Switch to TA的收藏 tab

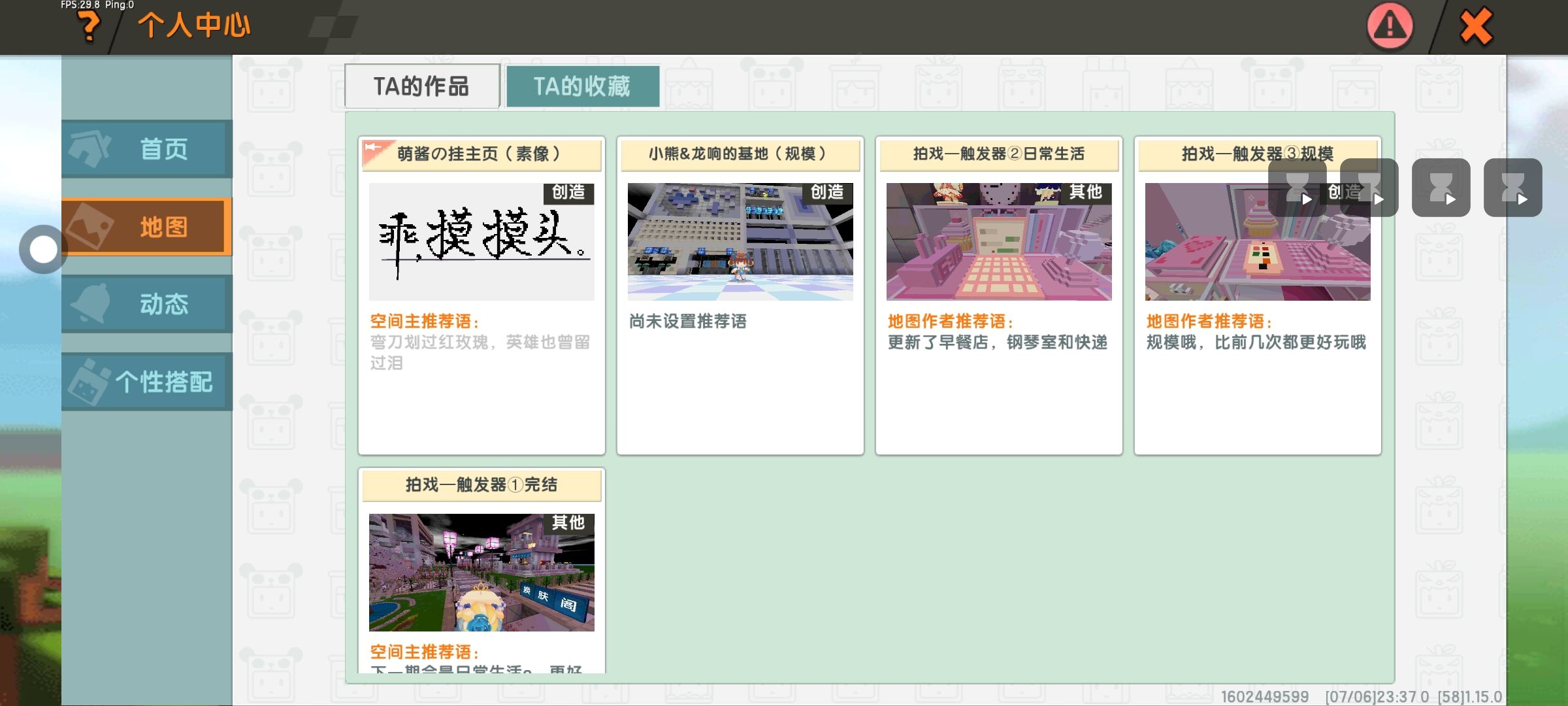coord(582,86)
